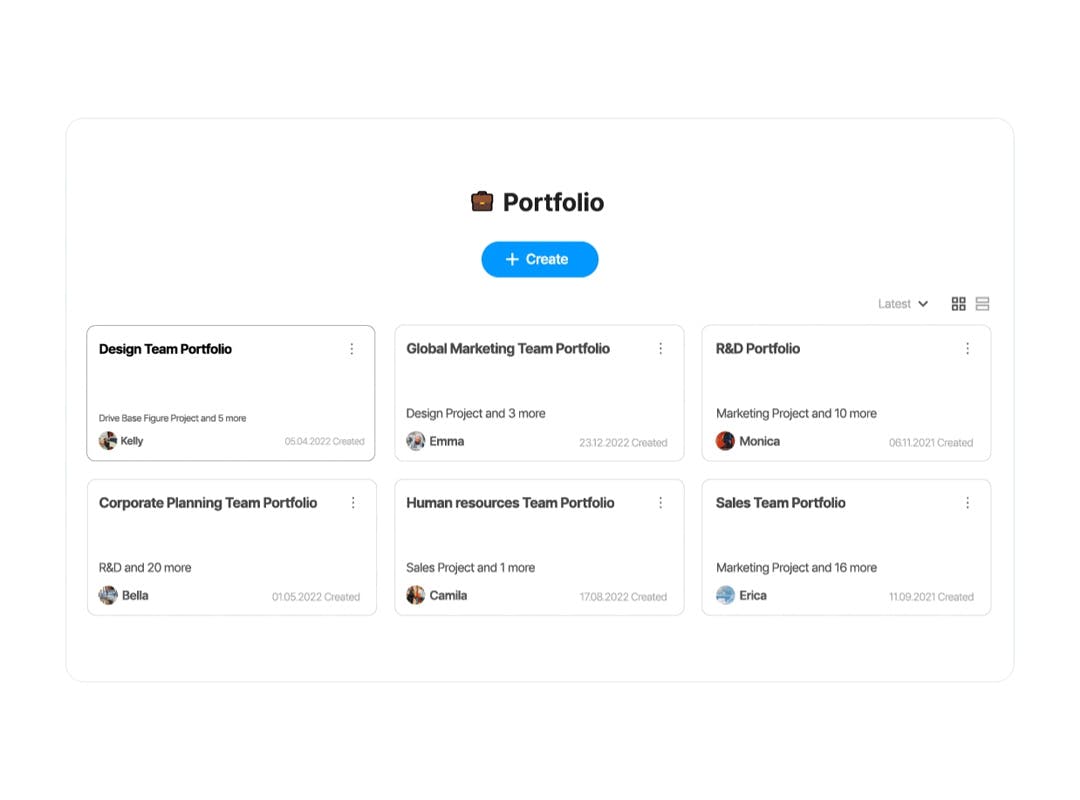The width and height of the screenshot is (1080, 800).
Task: Click the briefcase icon beside Portfolio
Action: pos(482,202)
